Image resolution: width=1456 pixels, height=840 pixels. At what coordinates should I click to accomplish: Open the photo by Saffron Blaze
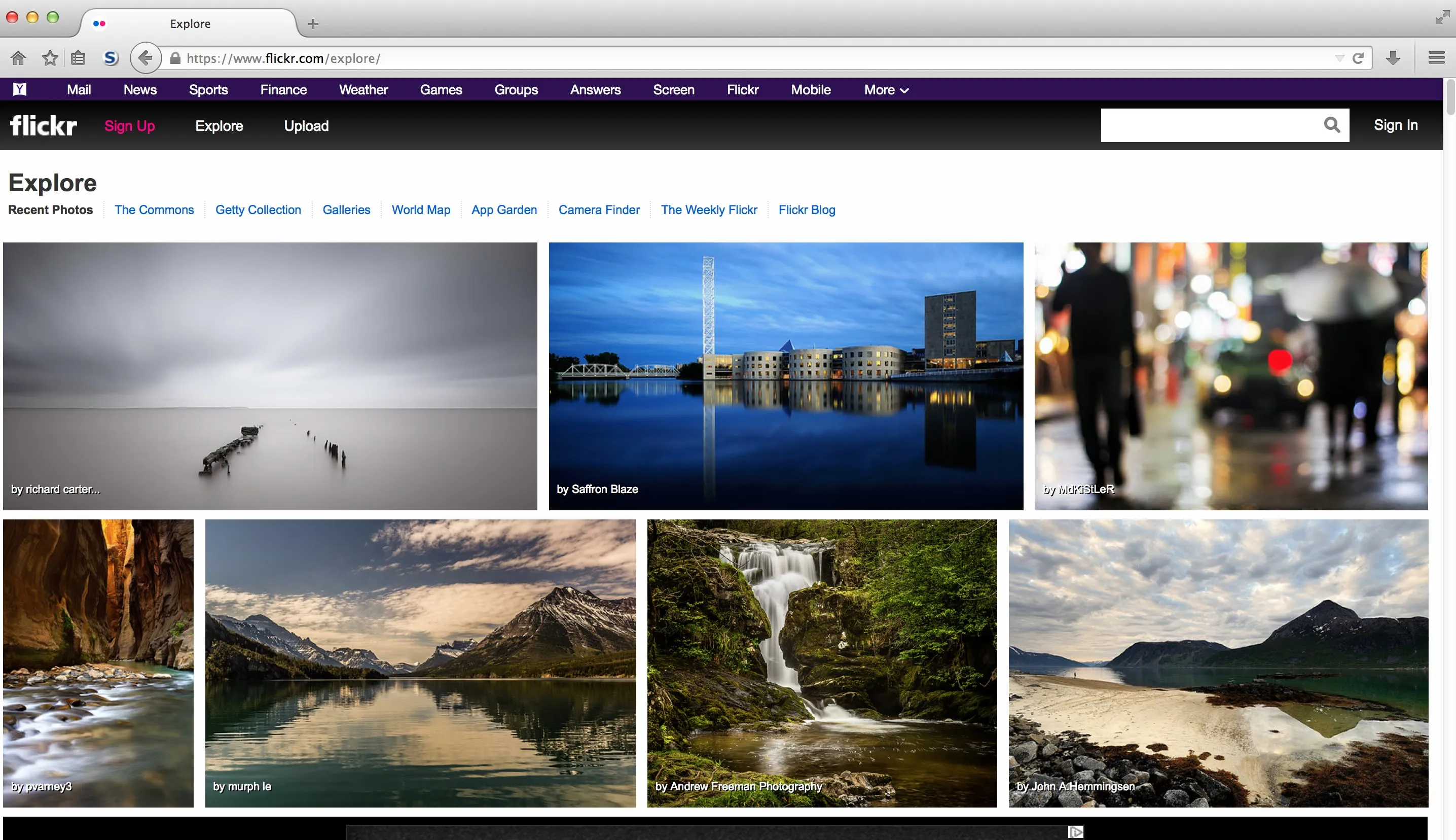[x=786, y=376]
